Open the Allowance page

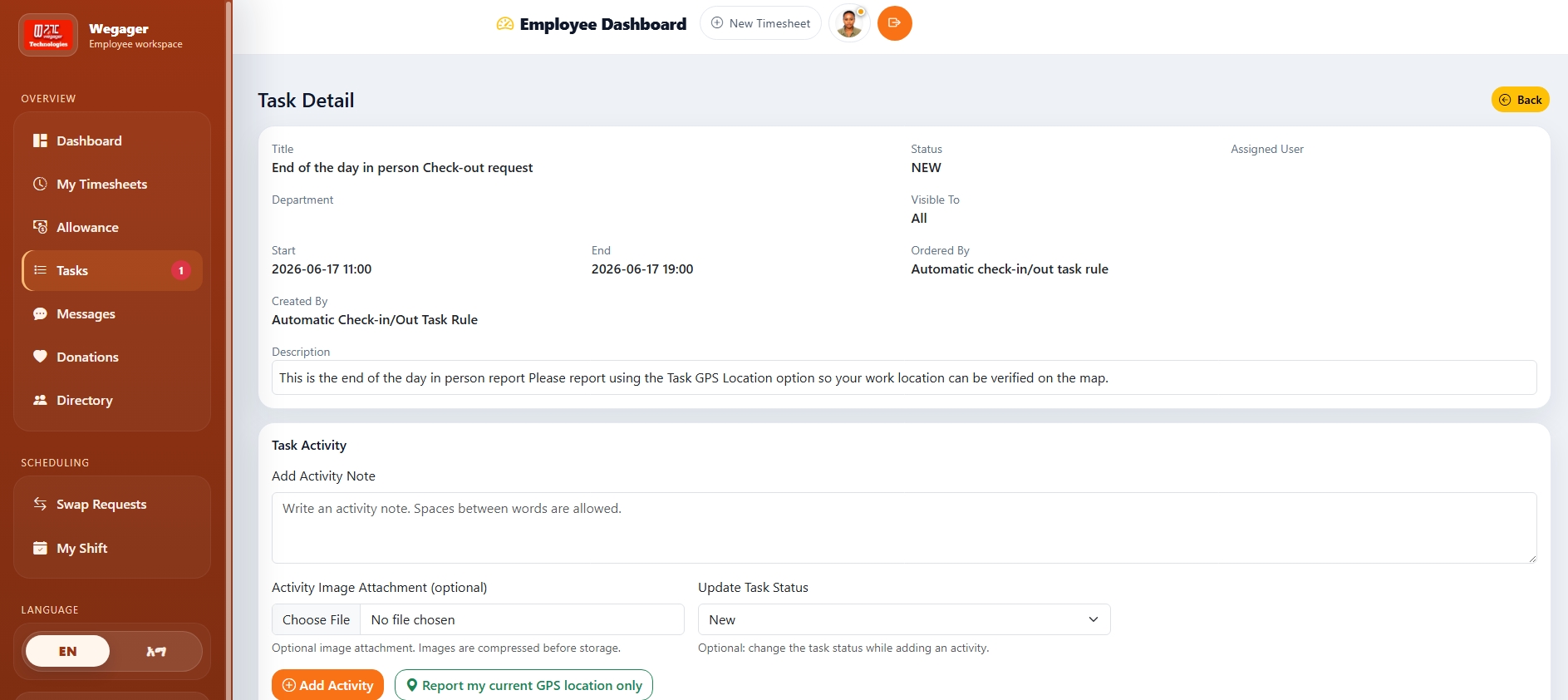[112, 227]
